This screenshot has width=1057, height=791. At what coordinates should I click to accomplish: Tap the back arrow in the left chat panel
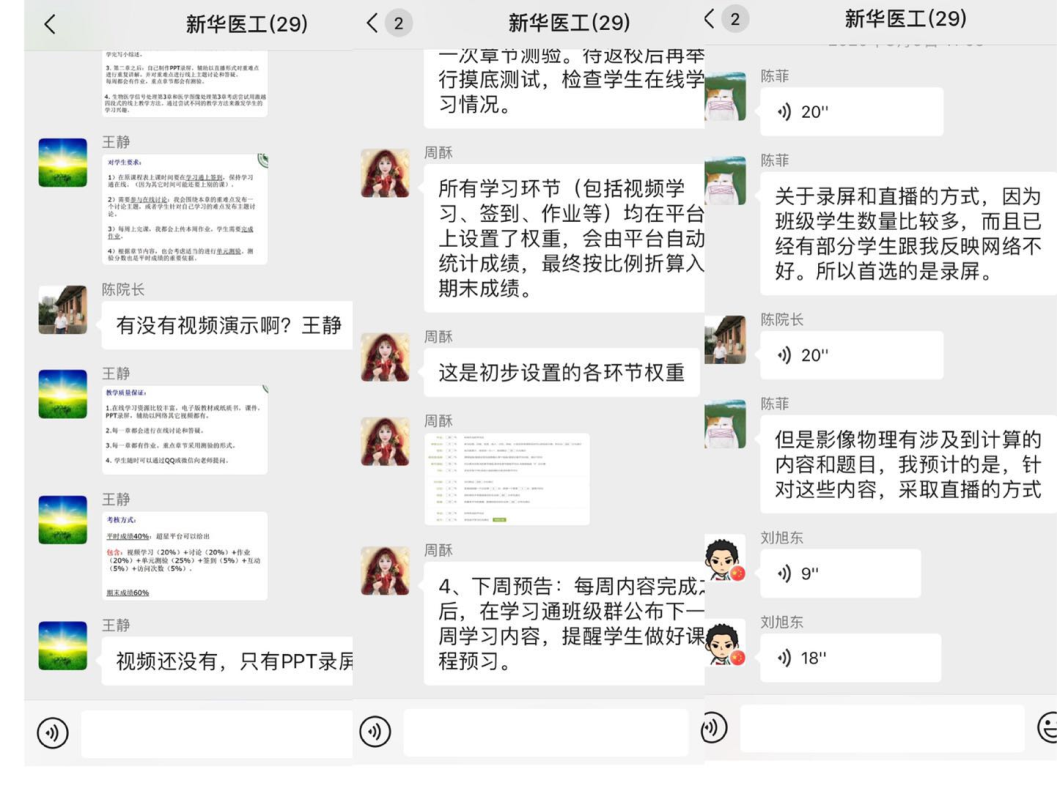(x=50, y=24)
